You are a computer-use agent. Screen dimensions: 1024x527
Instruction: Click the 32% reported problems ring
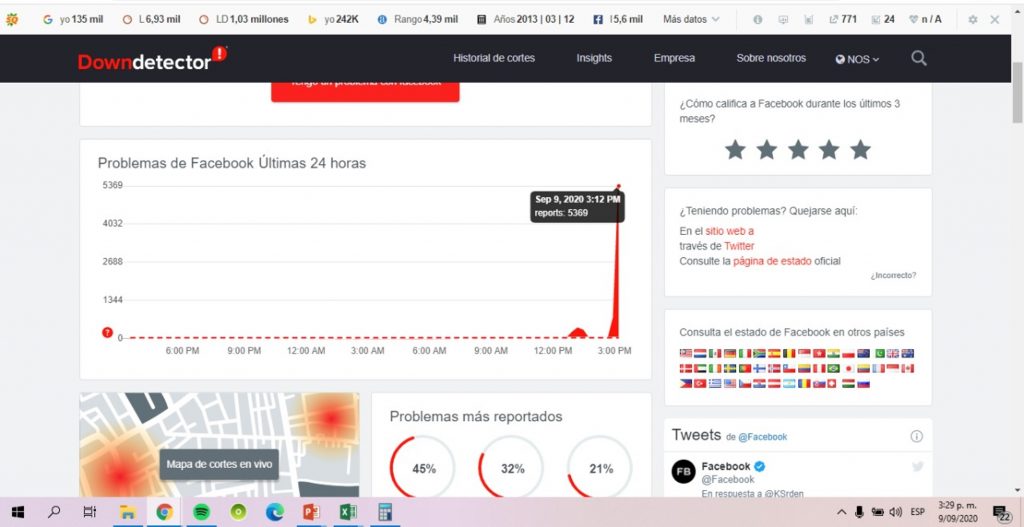(x=512, y=468)
